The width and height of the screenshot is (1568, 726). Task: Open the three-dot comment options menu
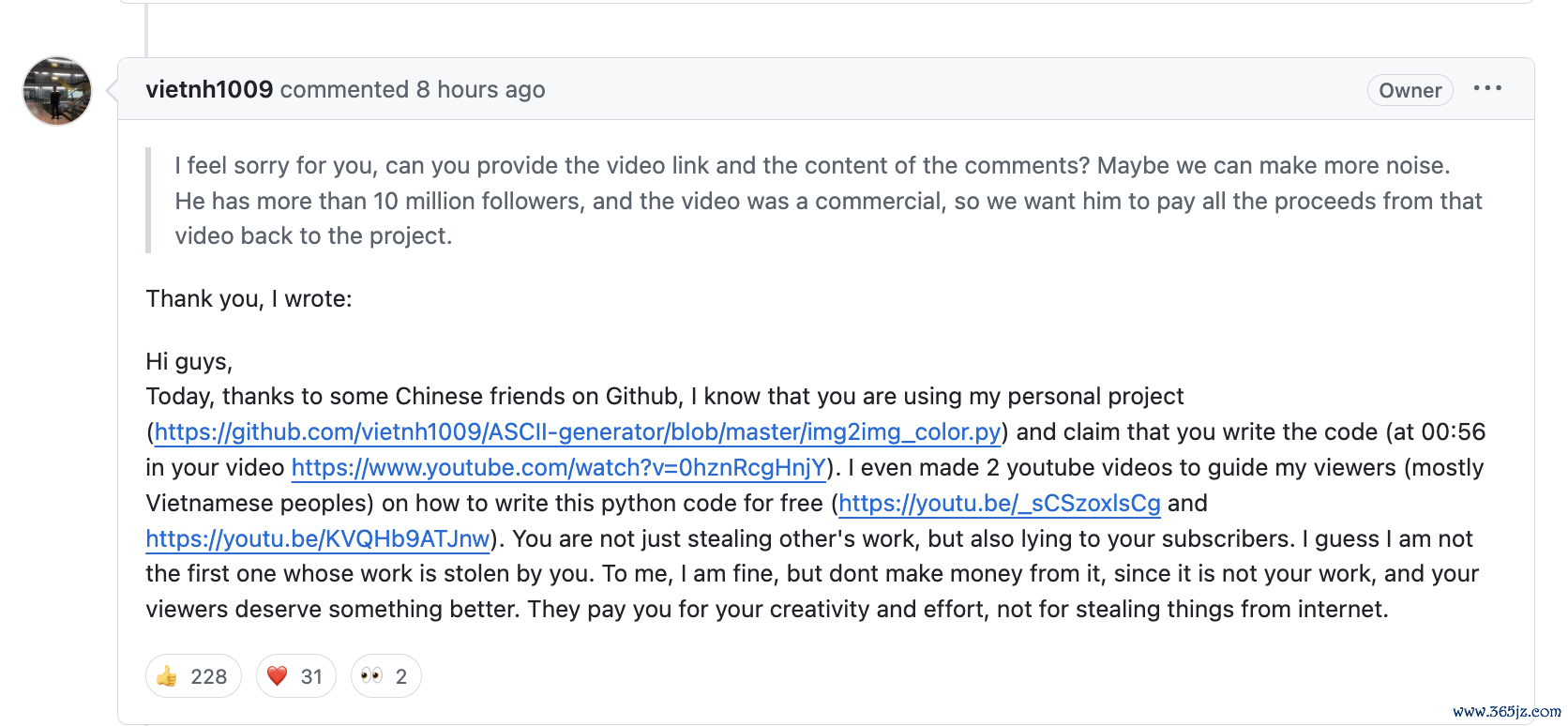tap(1487, 88)
